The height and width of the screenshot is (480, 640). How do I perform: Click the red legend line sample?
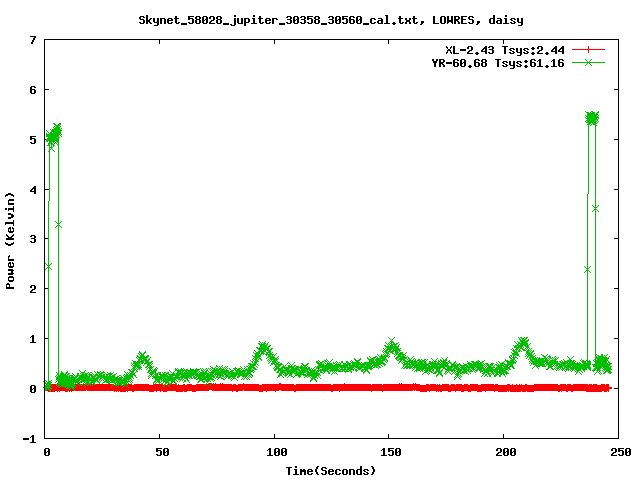(x=588, y=50)
